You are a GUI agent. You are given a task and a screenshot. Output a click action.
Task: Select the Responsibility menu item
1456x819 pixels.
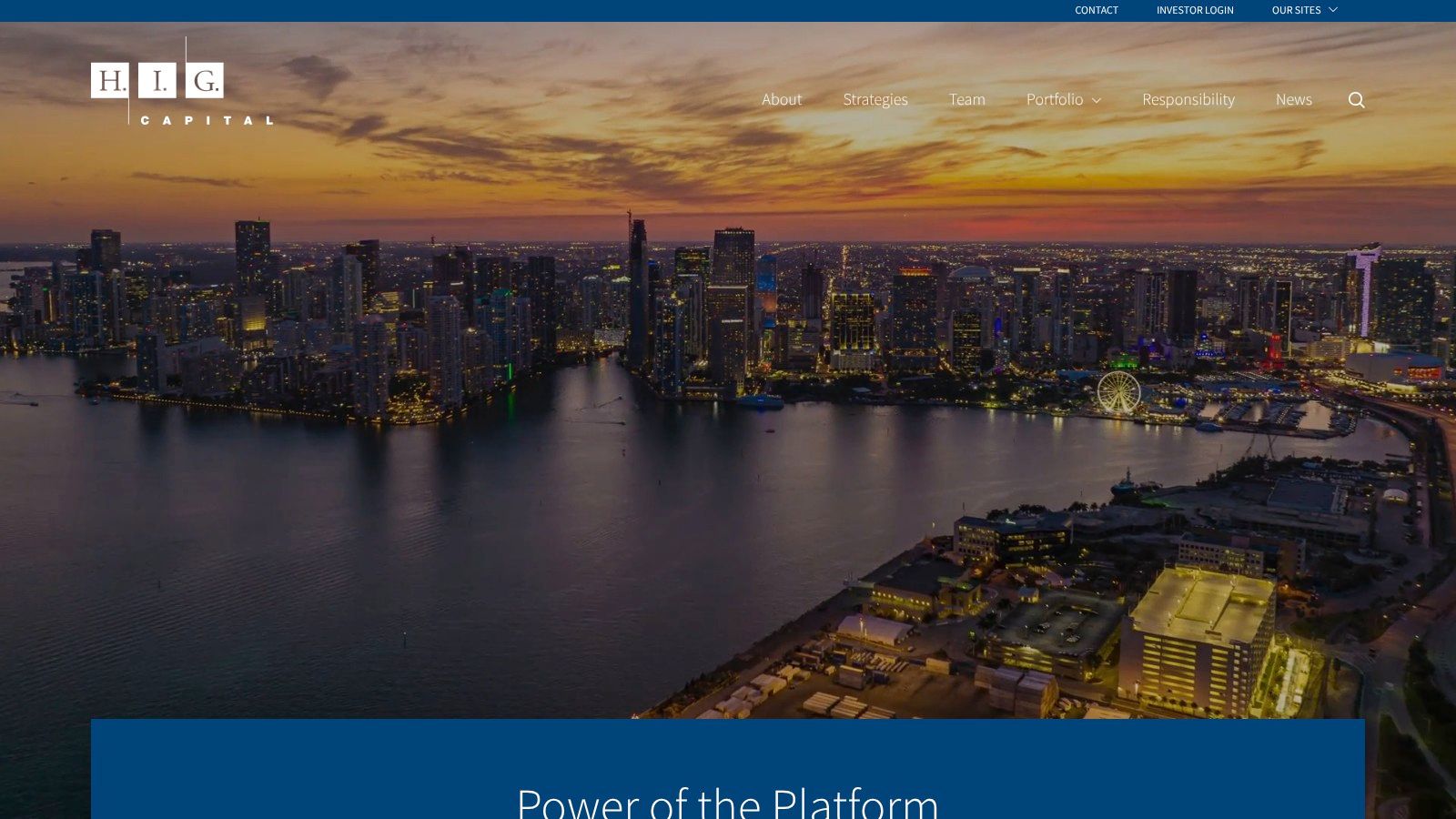click(1188, 99)
